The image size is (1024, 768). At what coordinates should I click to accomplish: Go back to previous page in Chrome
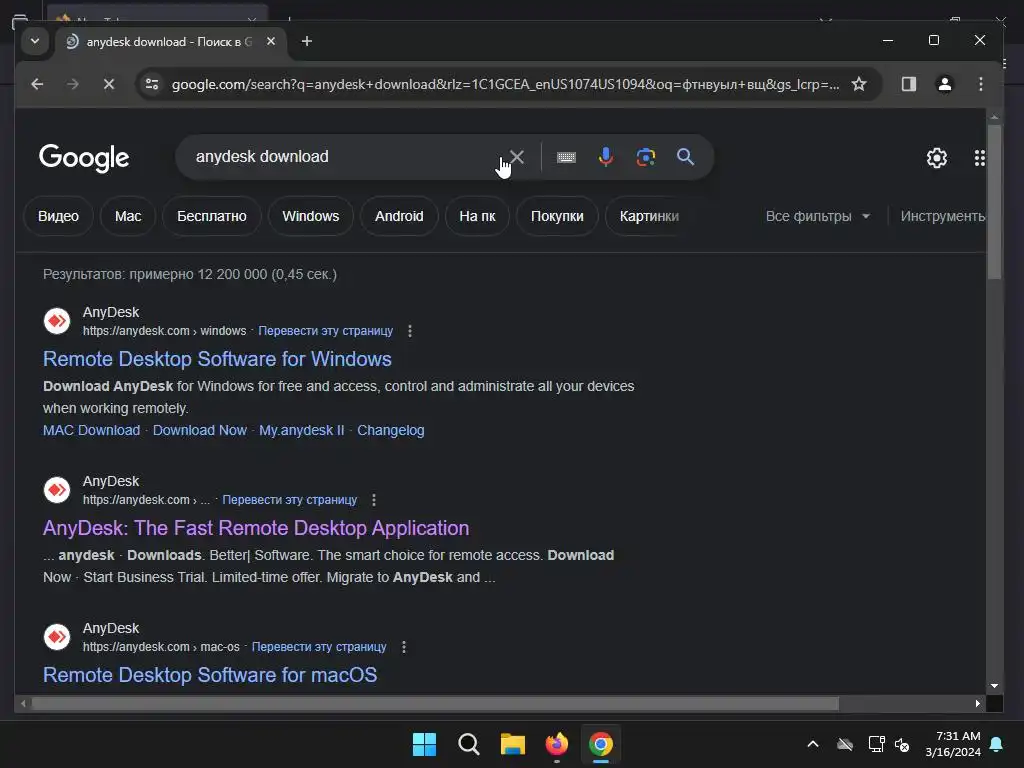point(37,84)
